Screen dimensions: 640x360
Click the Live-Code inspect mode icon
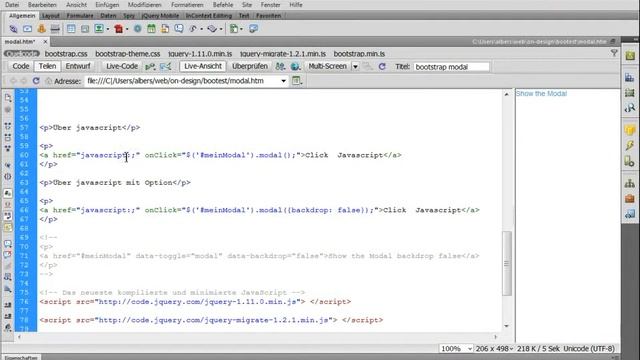(150, 66)
